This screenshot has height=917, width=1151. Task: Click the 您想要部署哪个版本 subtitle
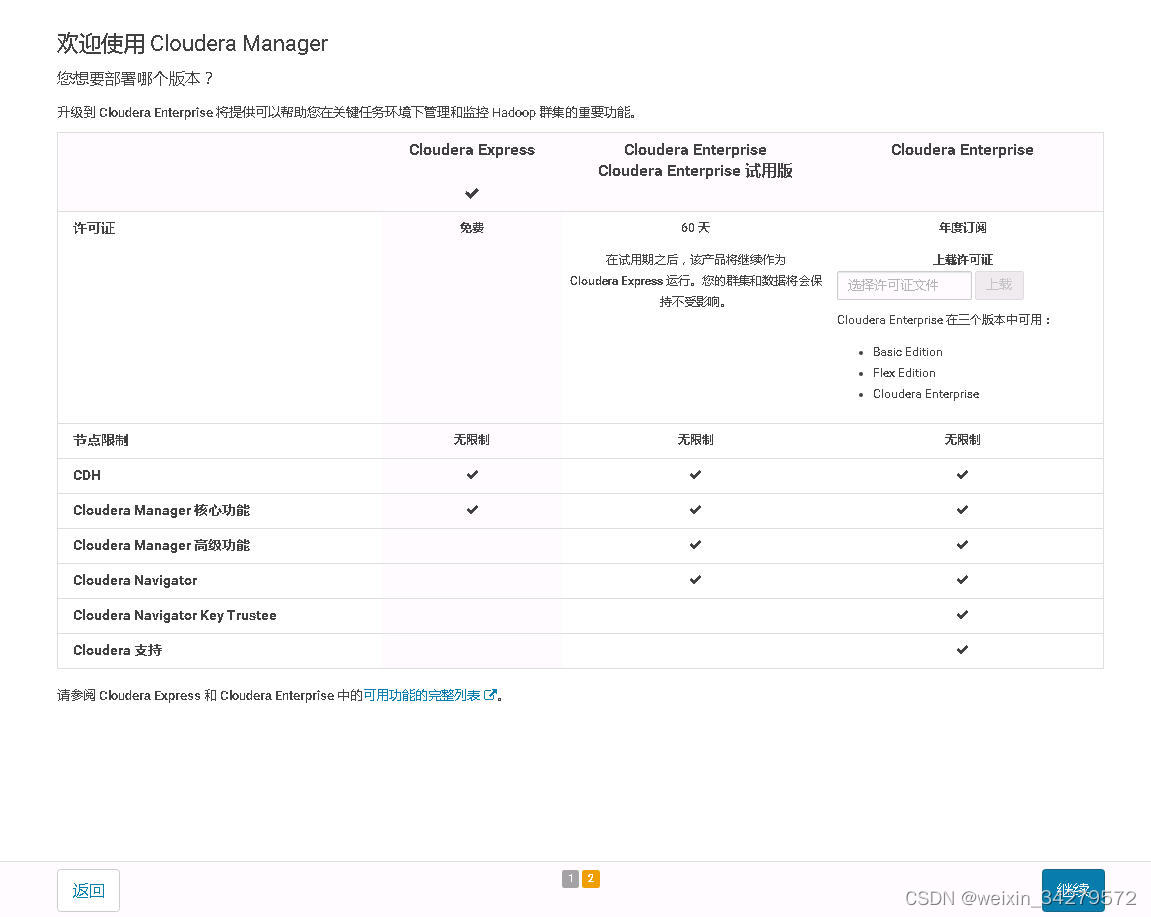coord(135,79)
